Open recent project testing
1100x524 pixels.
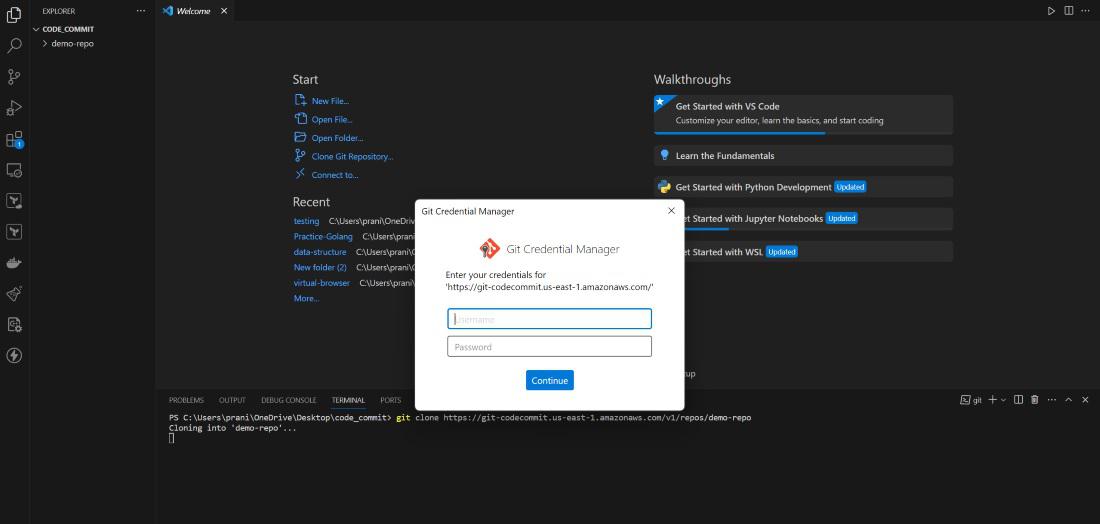click(x=307, y=221)
